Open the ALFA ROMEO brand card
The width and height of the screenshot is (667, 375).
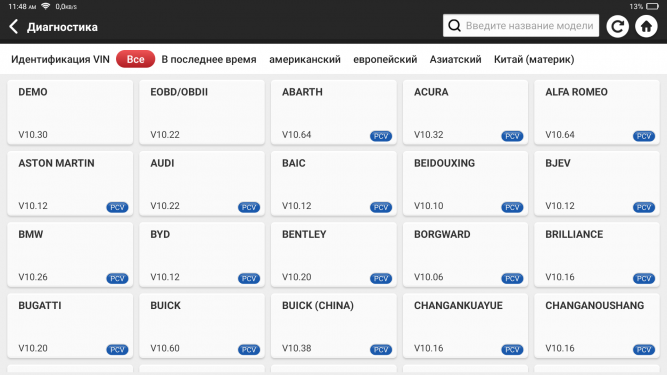(597, 112)
